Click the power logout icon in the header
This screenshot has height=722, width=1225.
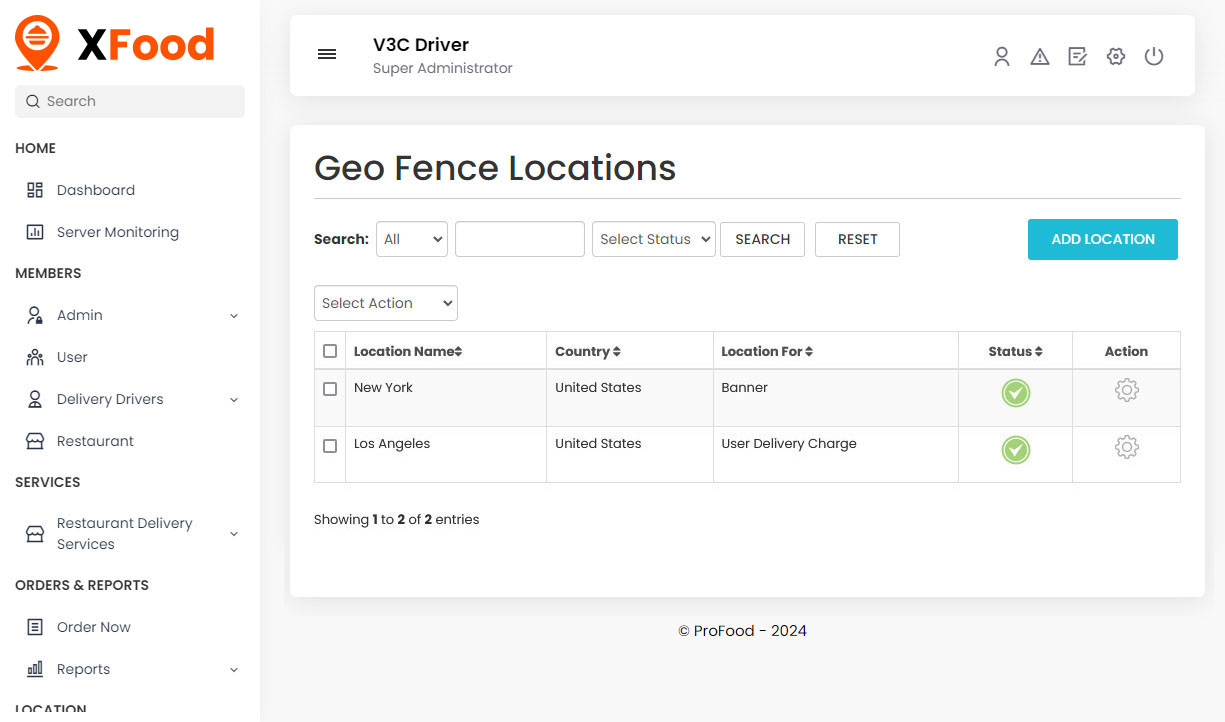click(x=1154, y=56)
